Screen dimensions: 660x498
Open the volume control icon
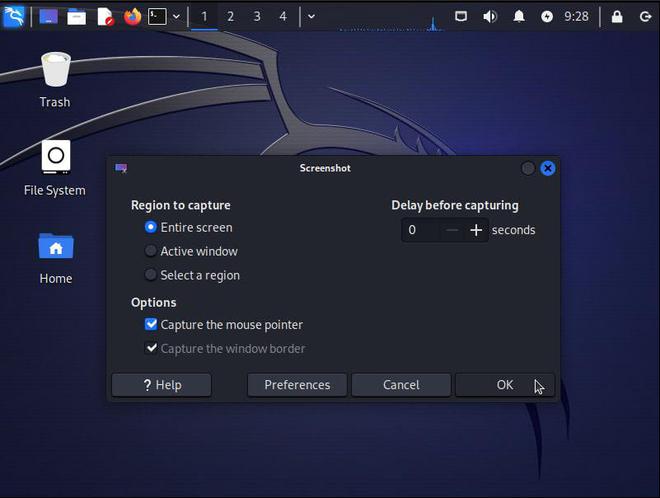point(490,17)
